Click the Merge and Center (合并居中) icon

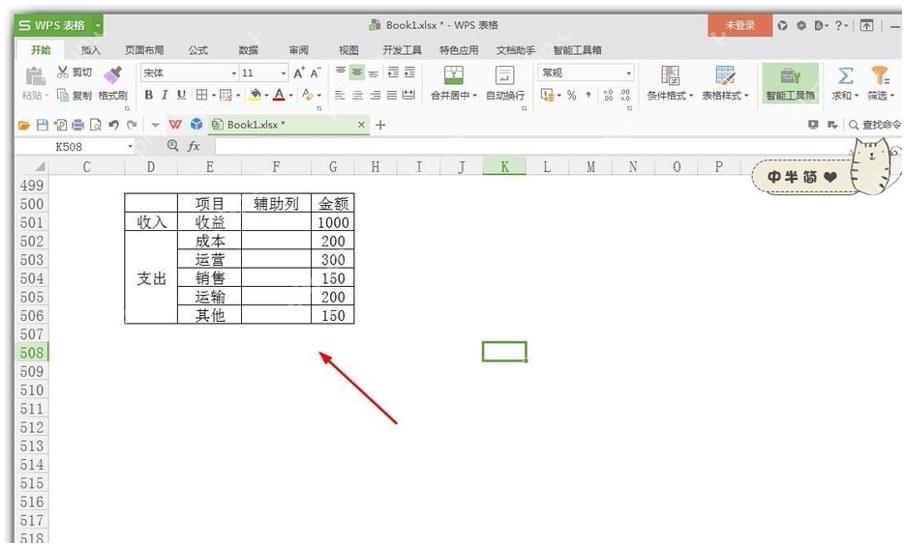pos(454,76)
